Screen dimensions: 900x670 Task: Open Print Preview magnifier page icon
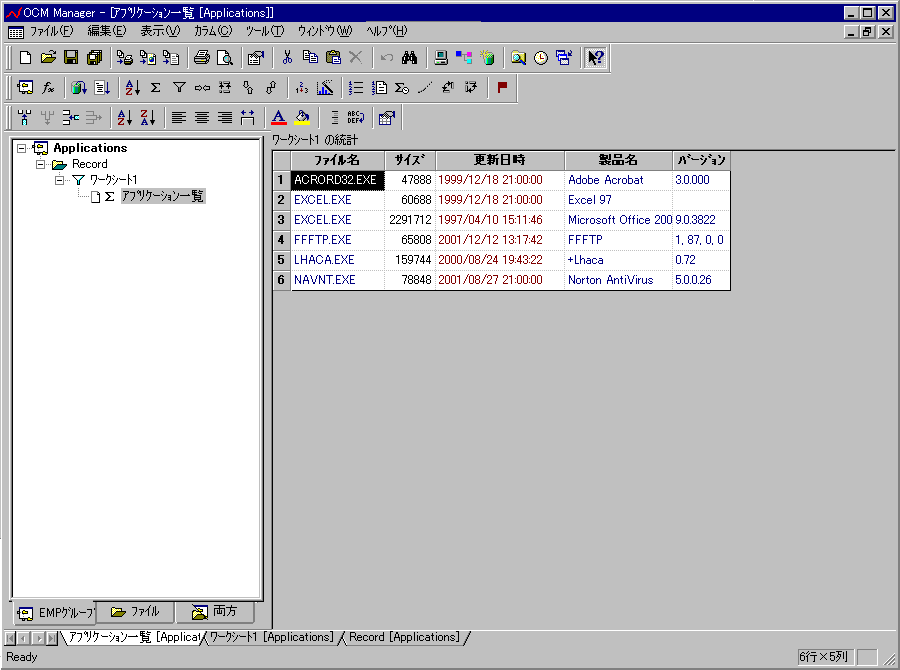coord(224,57)
